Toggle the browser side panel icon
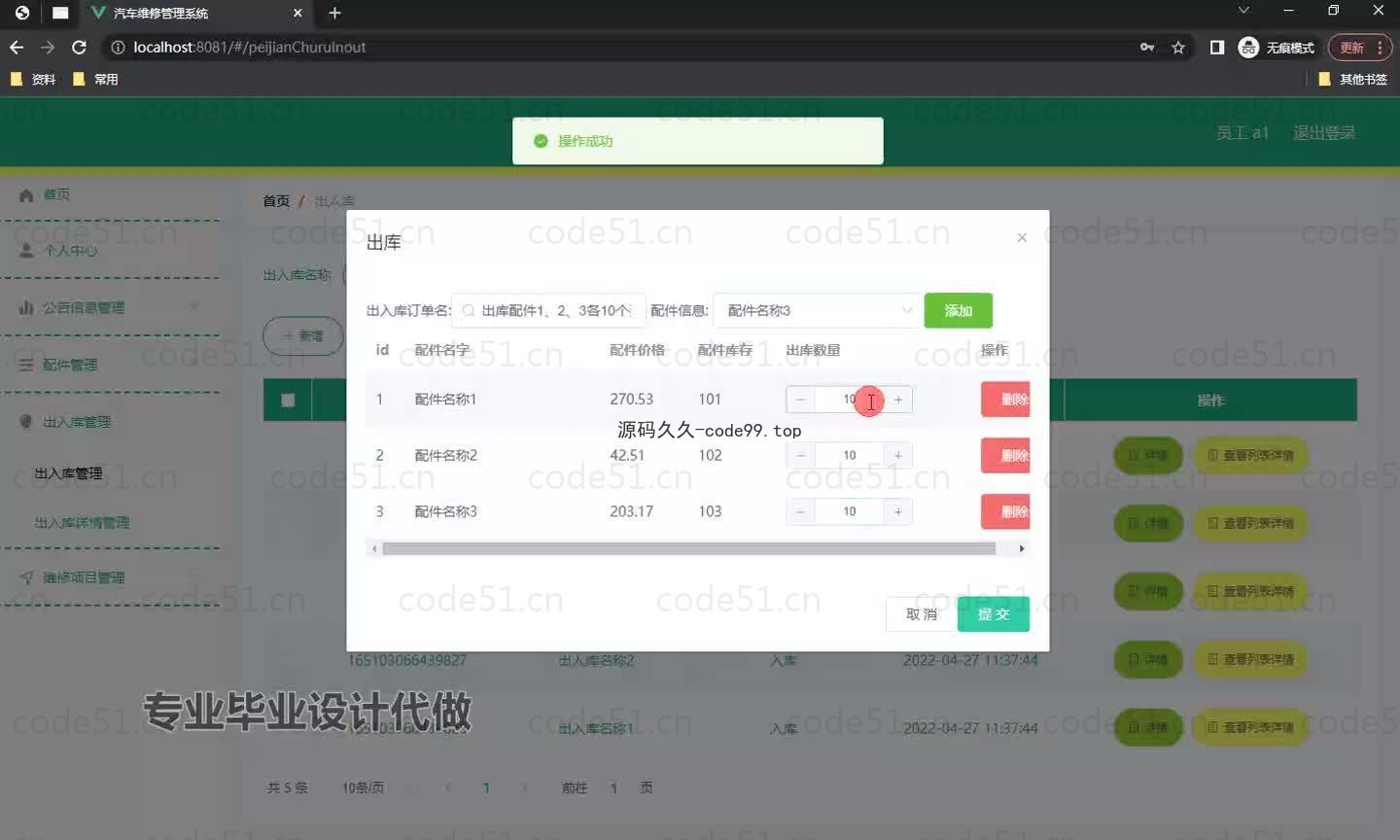The image size is (1400, 840). 1217,47
